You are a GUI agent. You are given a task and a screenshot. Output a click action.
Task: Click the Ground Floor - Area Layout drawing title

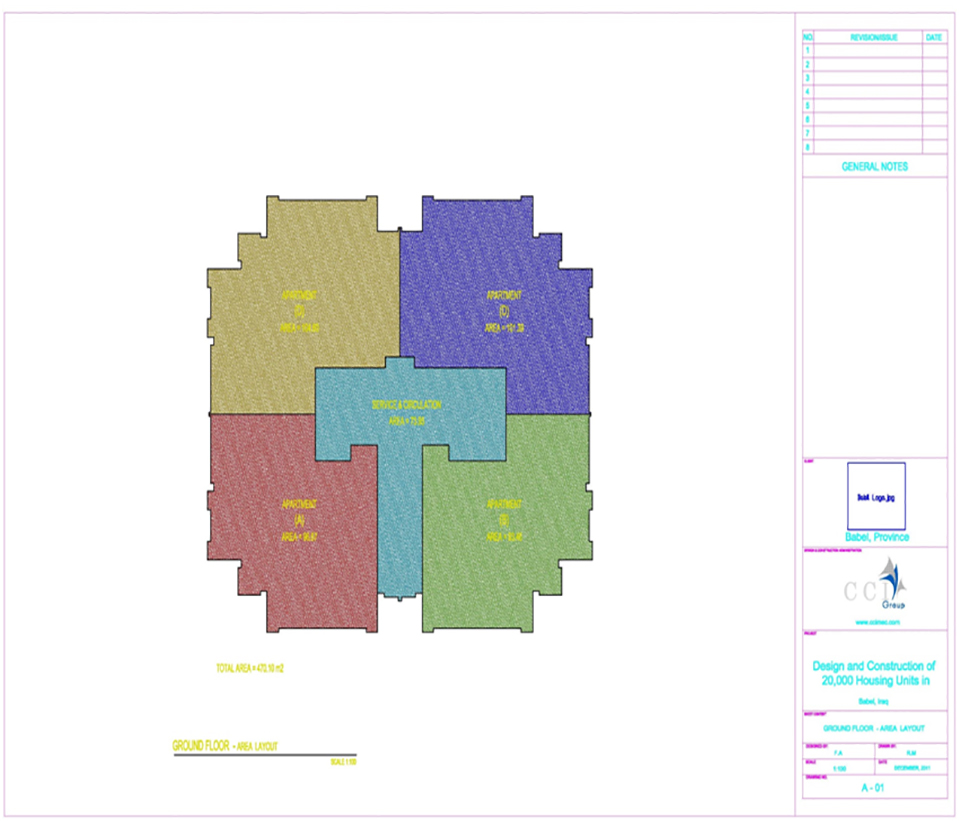(x=224, y=746)
